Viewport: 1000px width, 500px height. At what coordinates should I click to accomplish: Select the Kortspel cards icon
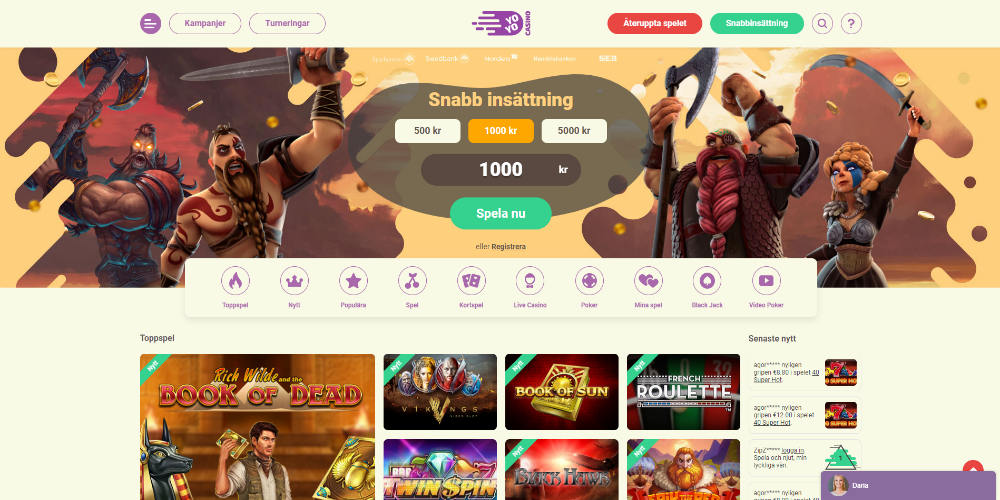[471, 281]
